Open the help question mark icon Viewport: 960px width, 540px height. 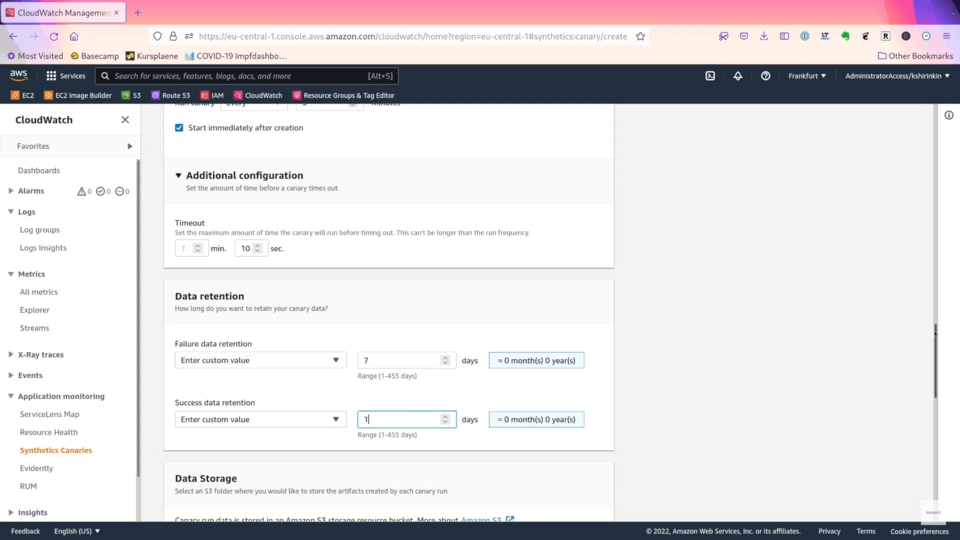765,76
